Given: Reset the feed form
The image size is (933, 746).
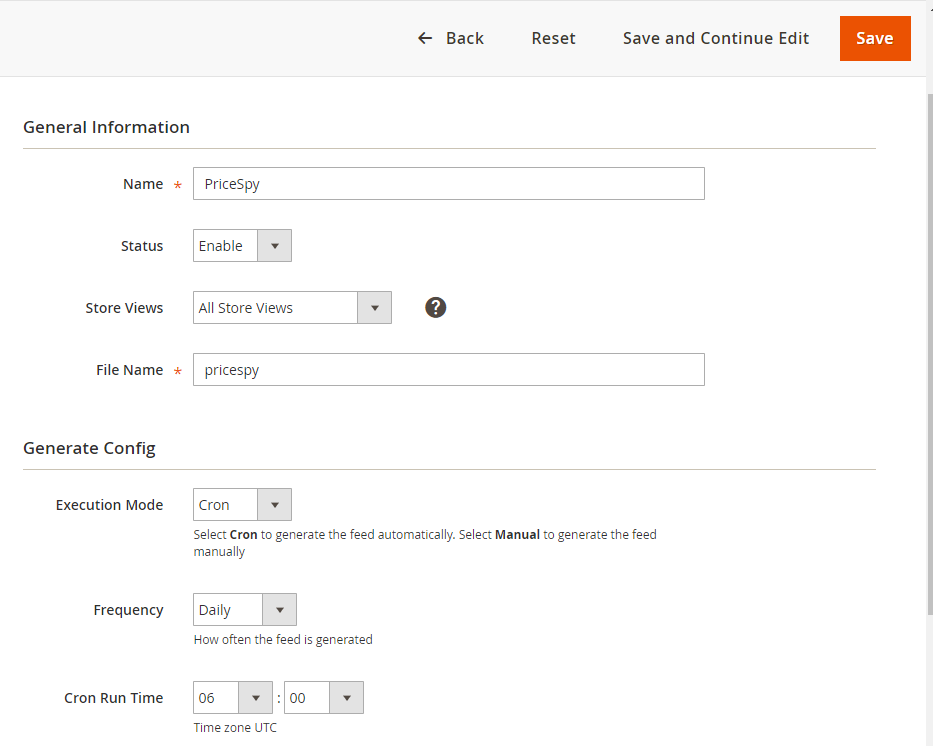Looking at the screenshot, I should coord(553,38).
